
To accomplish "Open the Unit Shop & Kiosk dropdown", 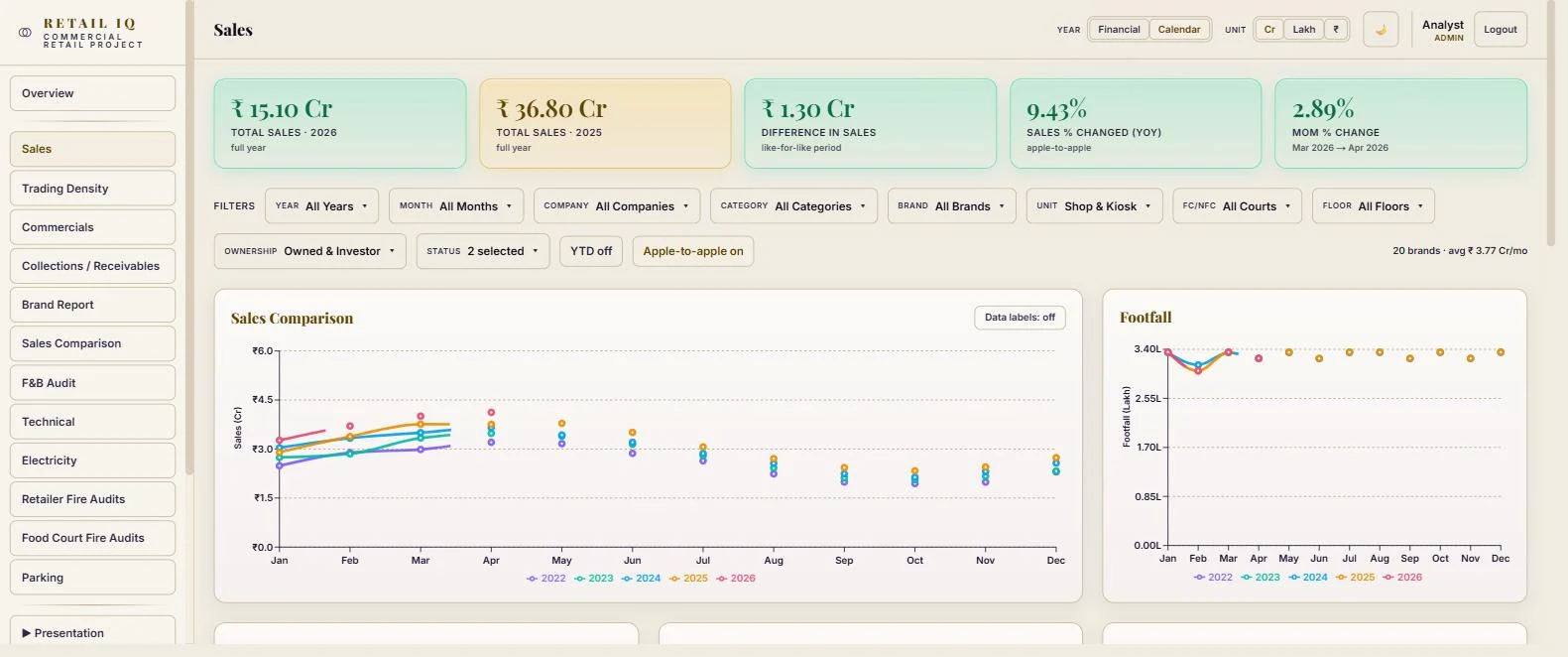I will tap(1094, 206).
